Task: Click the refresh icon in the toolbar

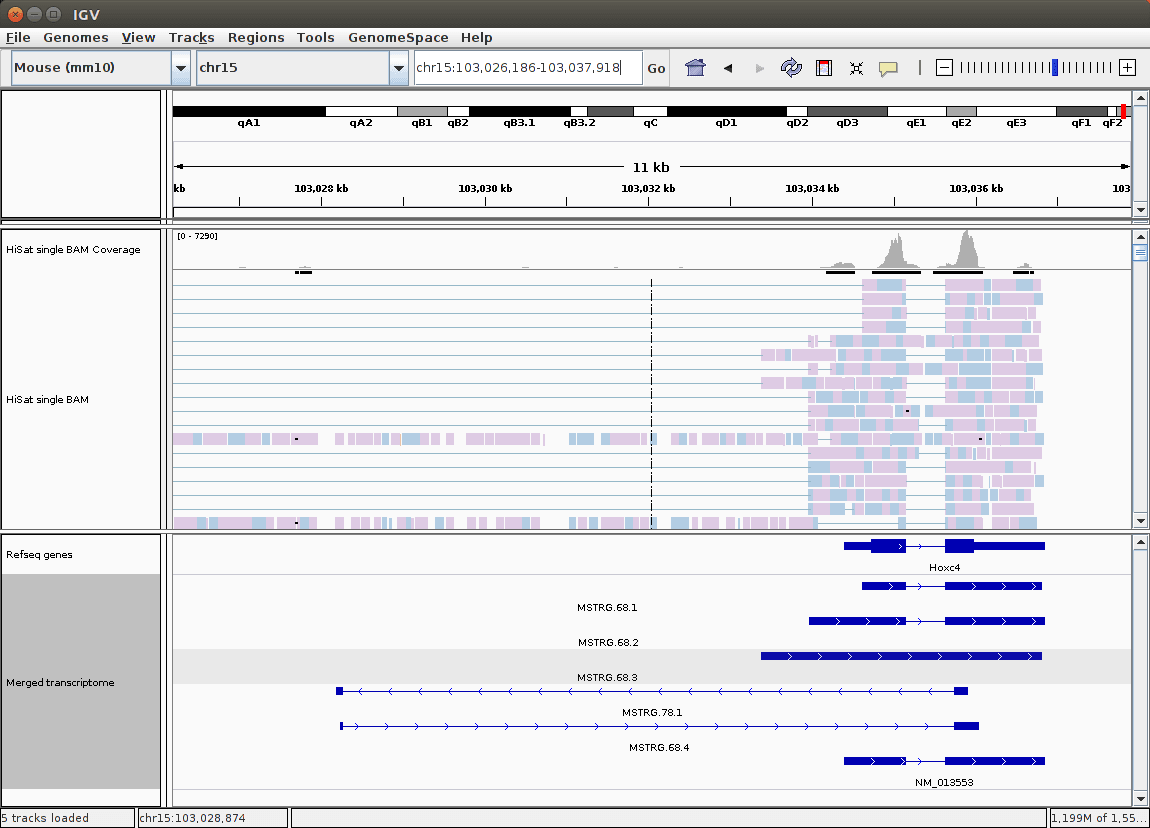Action: point(791,68)
